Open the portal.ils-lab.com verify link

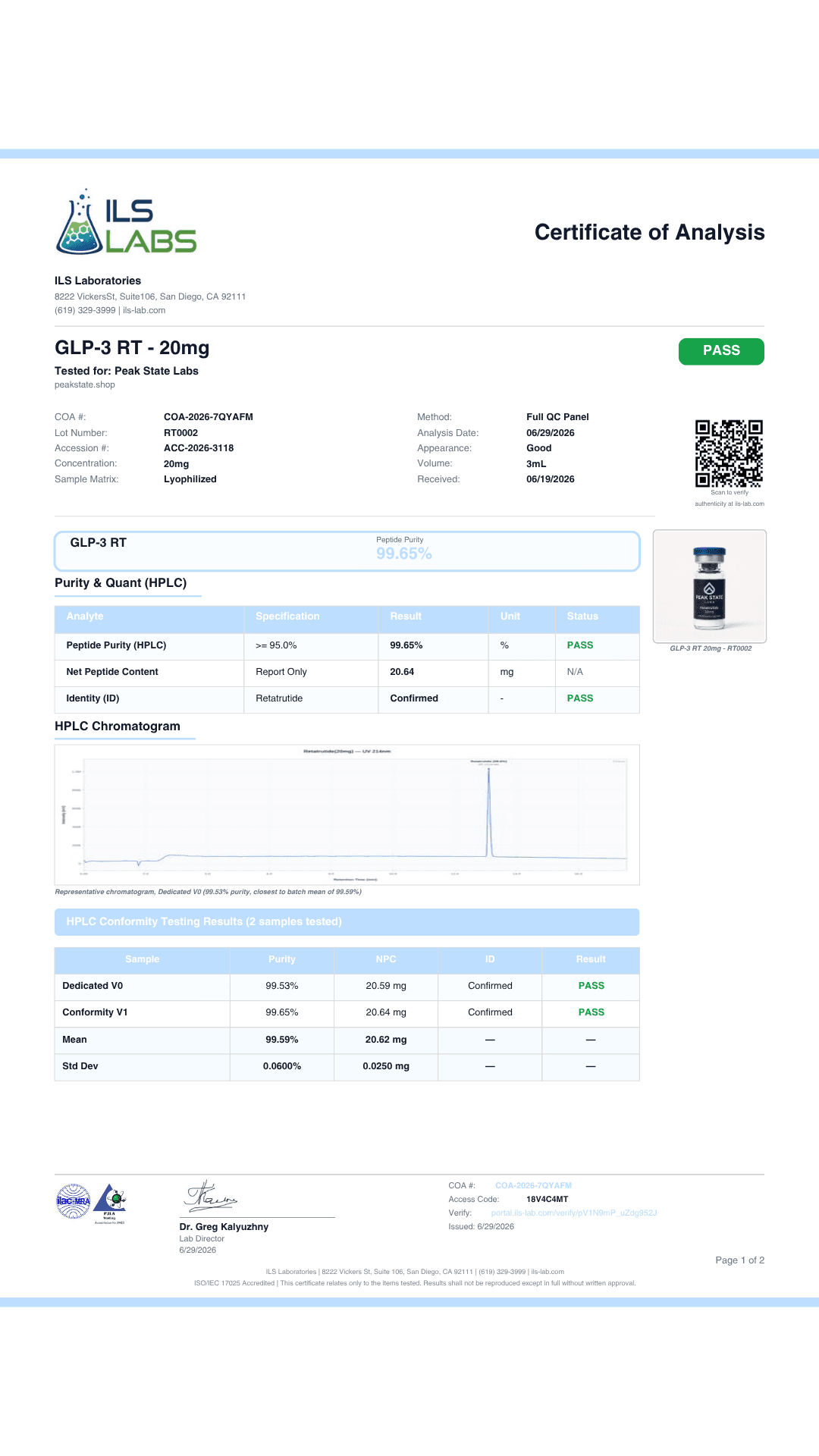[x=574, y=1213]
